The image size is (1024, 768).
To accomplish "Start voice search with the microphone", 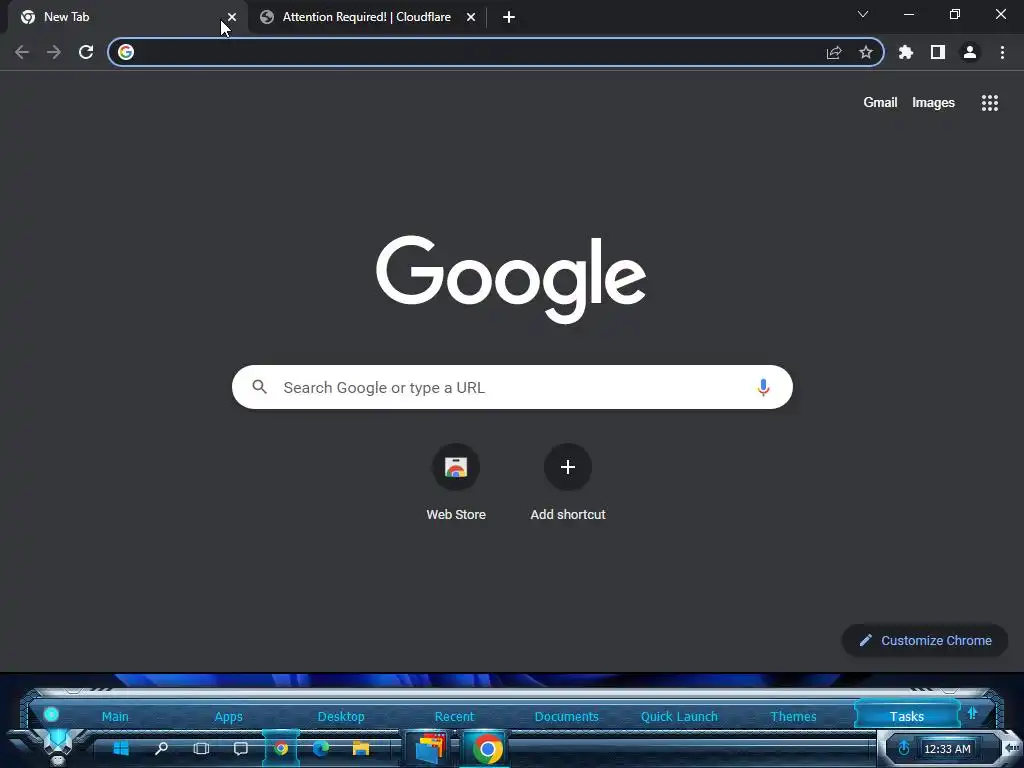I will click(x=763, y=387).
